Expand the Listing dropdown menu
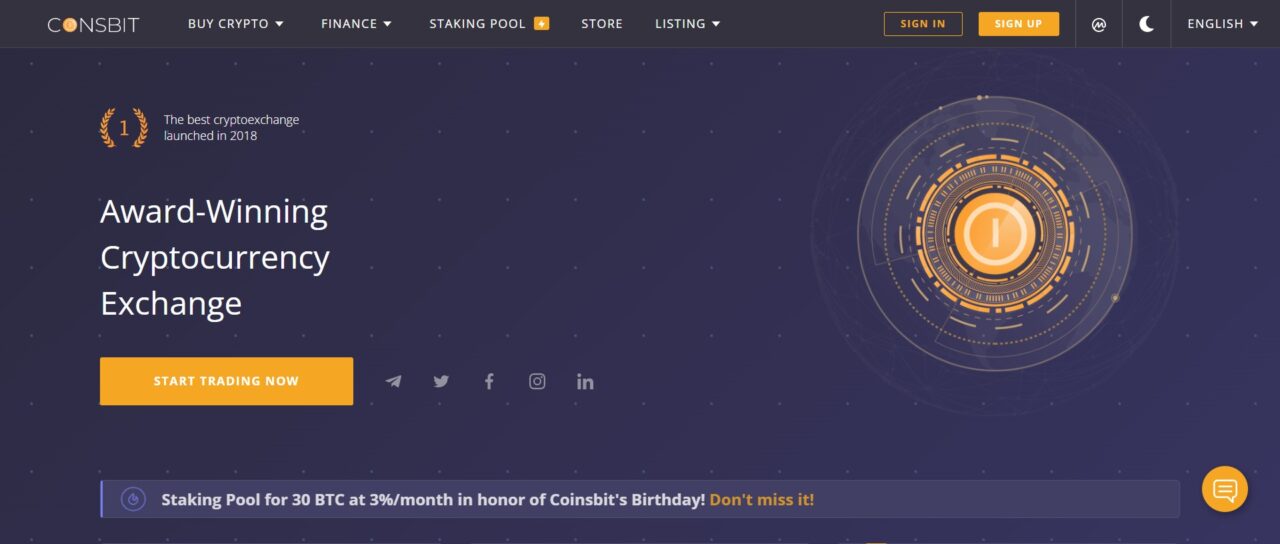Image resolution: width=1280 pixels, height=544 pixels. [688, 24]
